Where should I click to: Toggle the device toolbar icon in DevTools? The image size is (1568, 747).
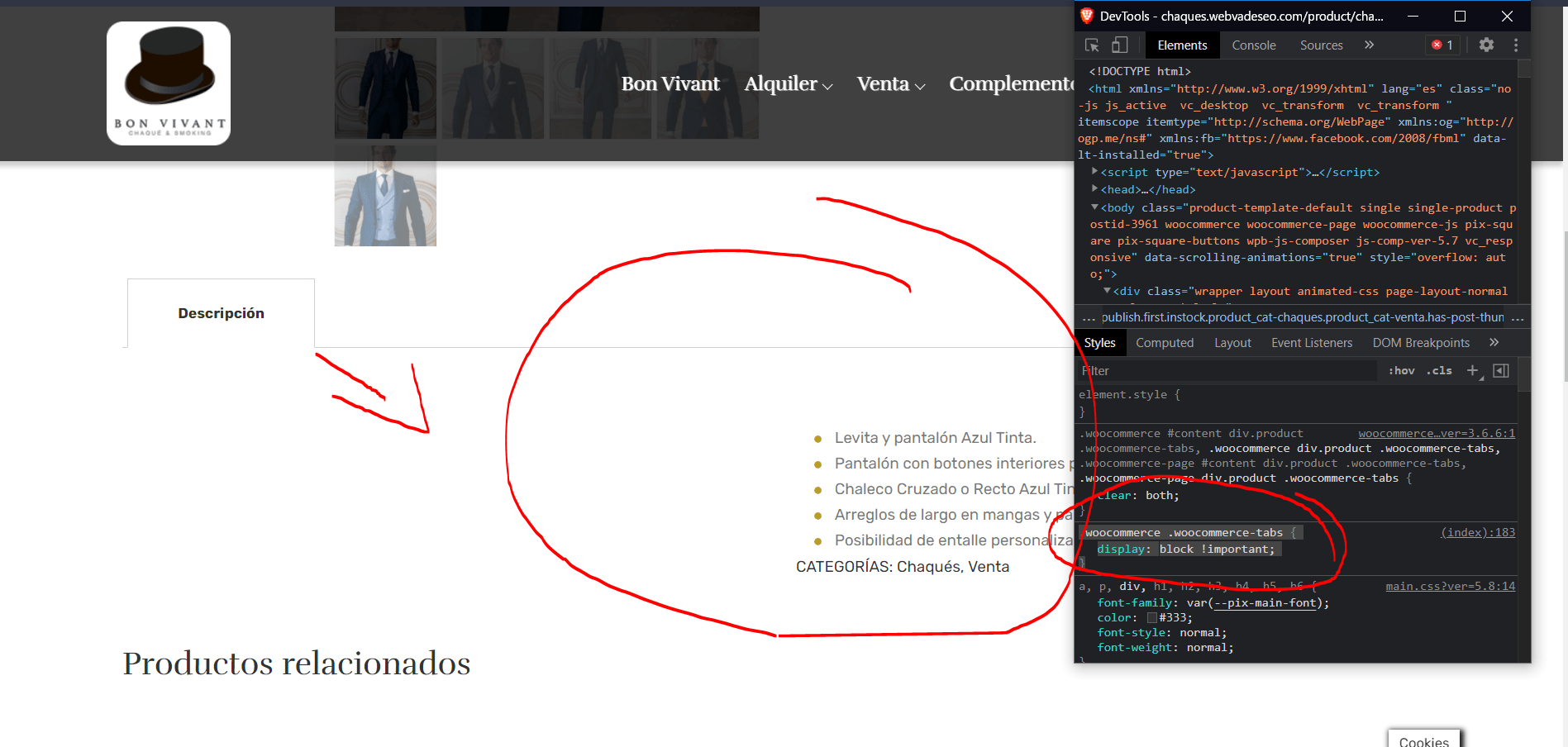point(1119,45)
